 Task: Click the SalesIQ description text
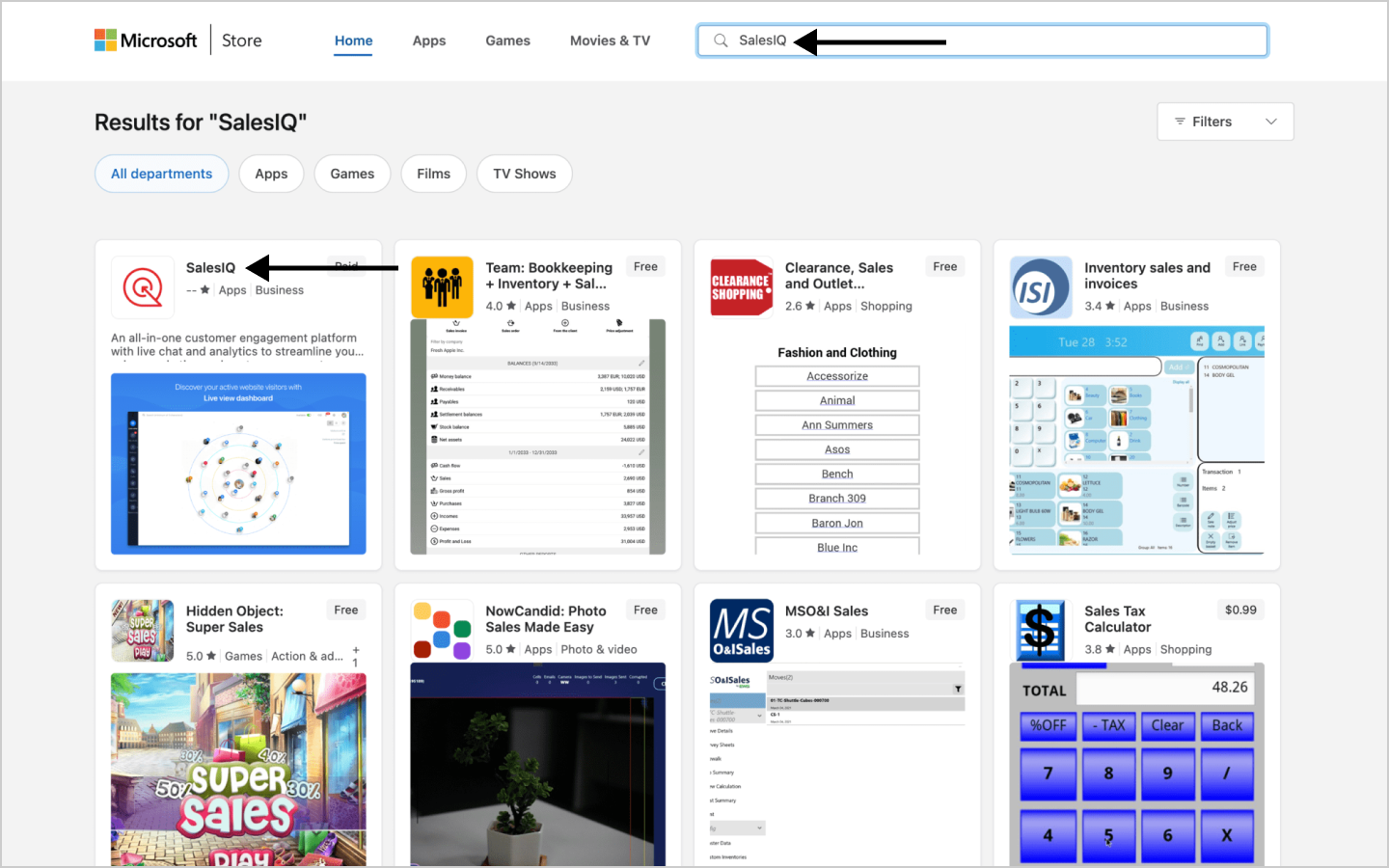click(237, 344)
